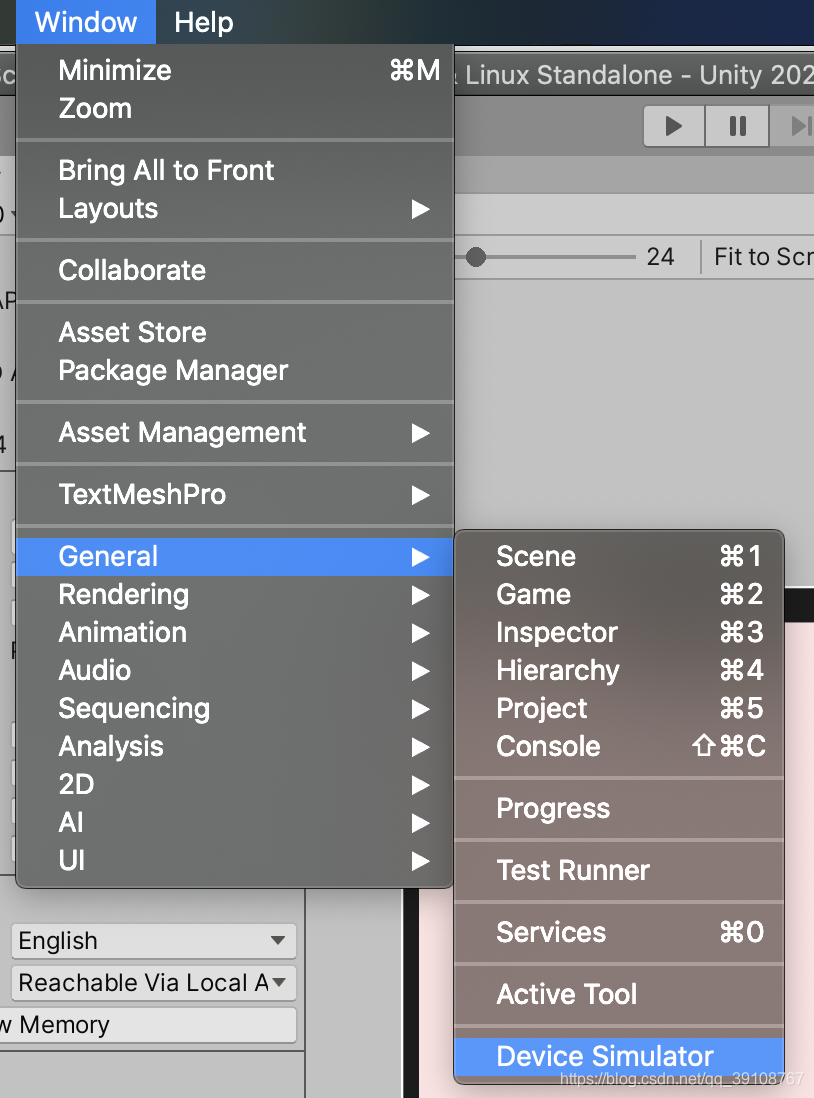This screenshot has width=814, height=1098.
Task: Open the English language dropdown
Action: [x=154, y=941]
